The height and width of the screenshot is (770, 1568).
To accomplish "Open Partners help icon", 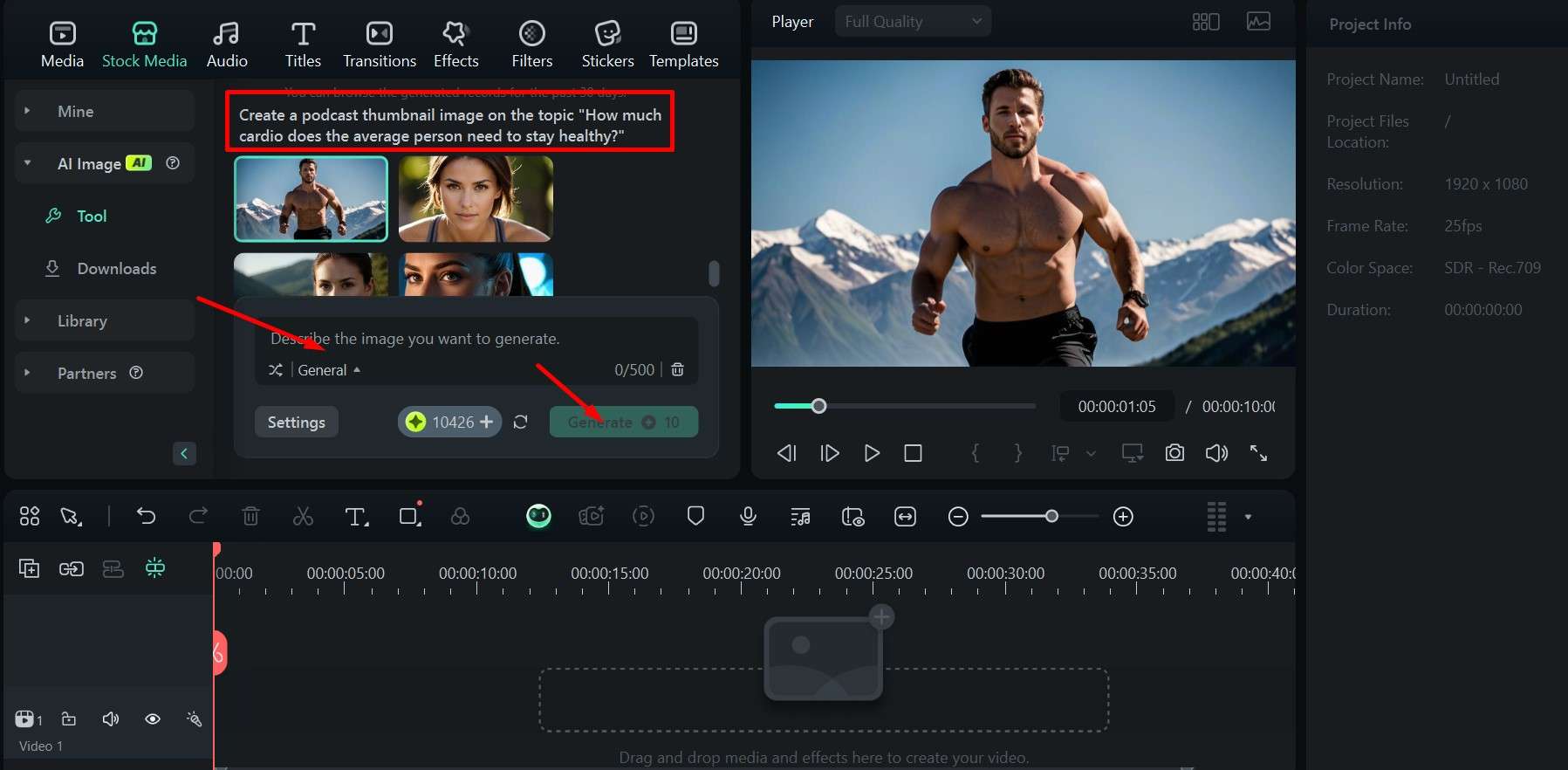I will [136, 372].
